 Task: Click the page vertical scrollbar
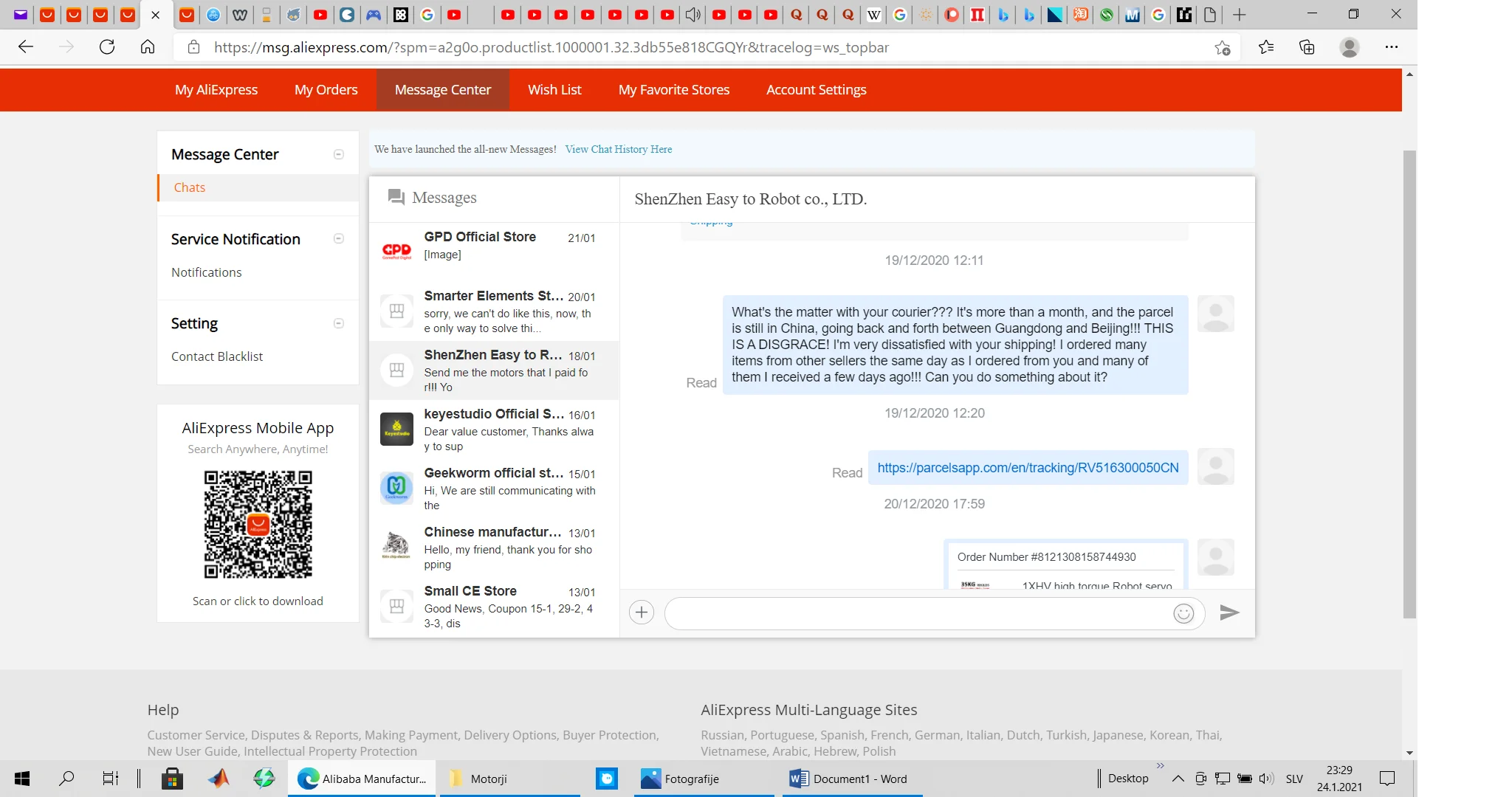point(1409,384)
